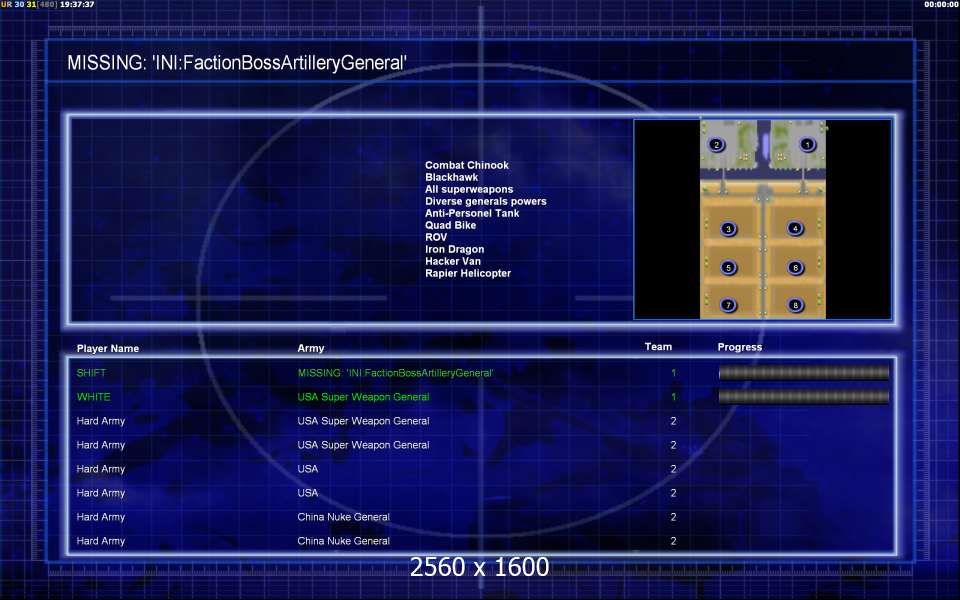Screen dimensions: 960x600
Task: Click the 'Progress' column header
Action: click(740, 347)
